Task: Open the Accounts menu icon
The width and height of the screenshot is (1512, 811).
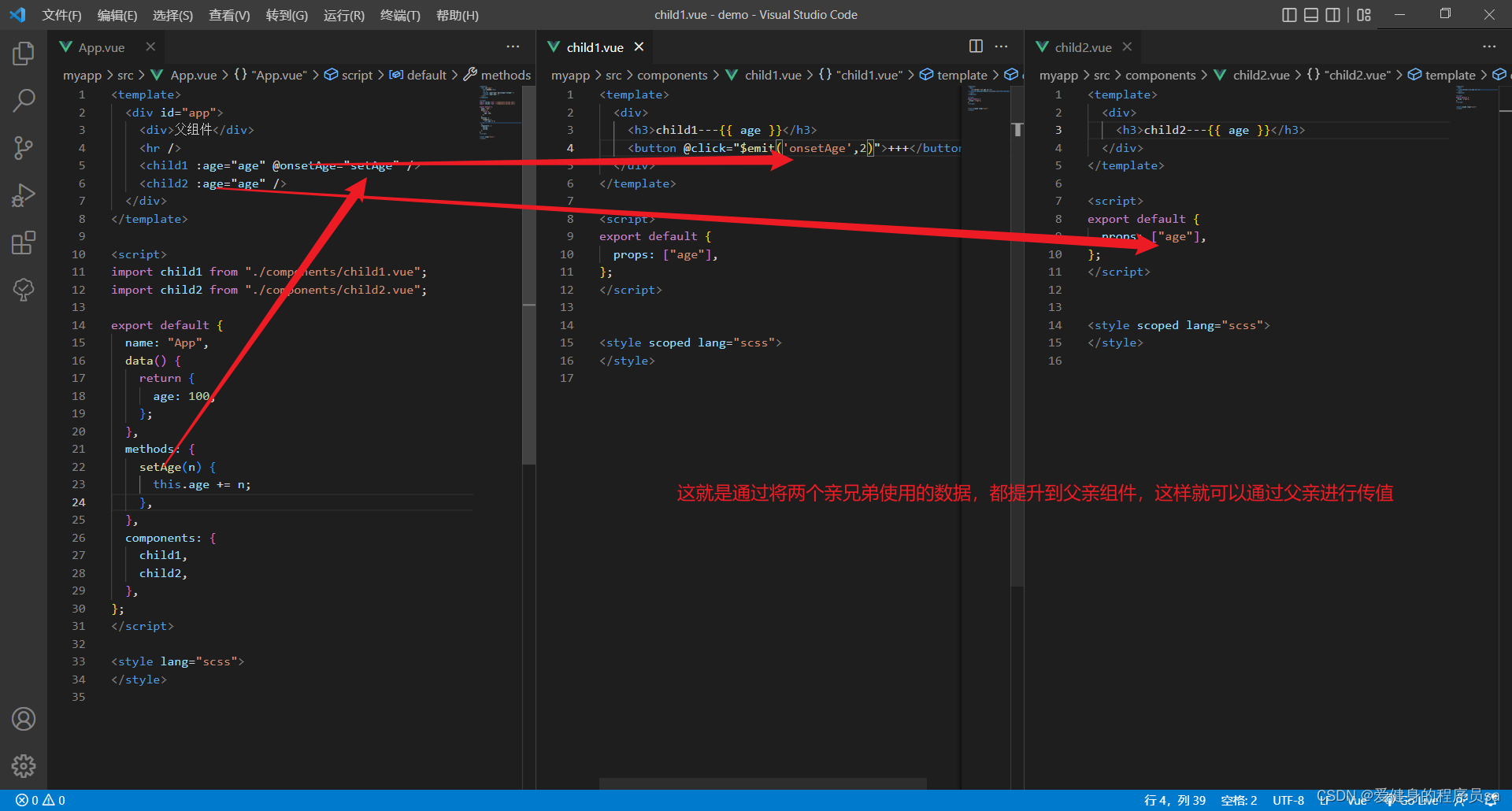Action: click(x=24, y=719)
